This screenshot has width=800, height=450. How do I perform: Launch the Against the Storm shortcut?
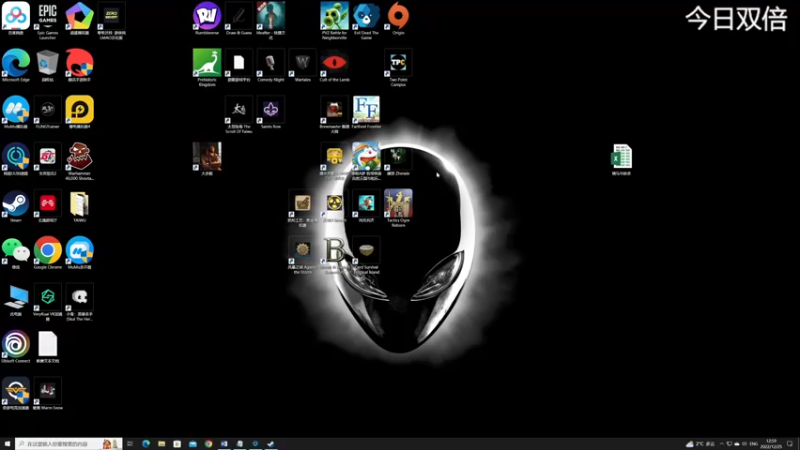(303, 255)
